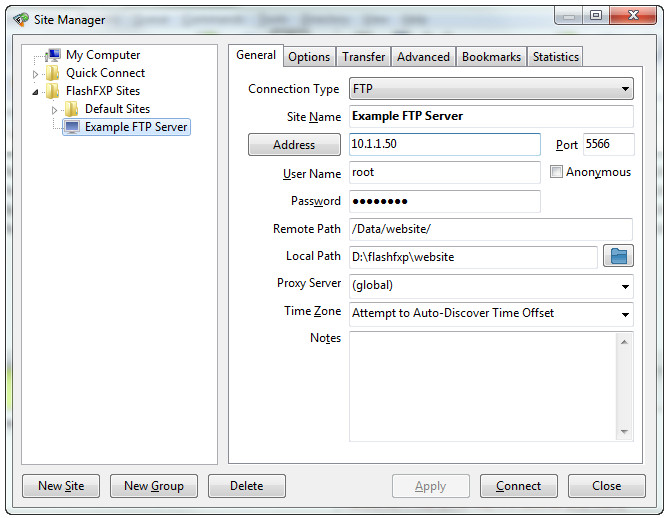The height and width of the screenshot is (518, 667).
Task: Click the Default Sites folder icon
Action: click(71, 109)
